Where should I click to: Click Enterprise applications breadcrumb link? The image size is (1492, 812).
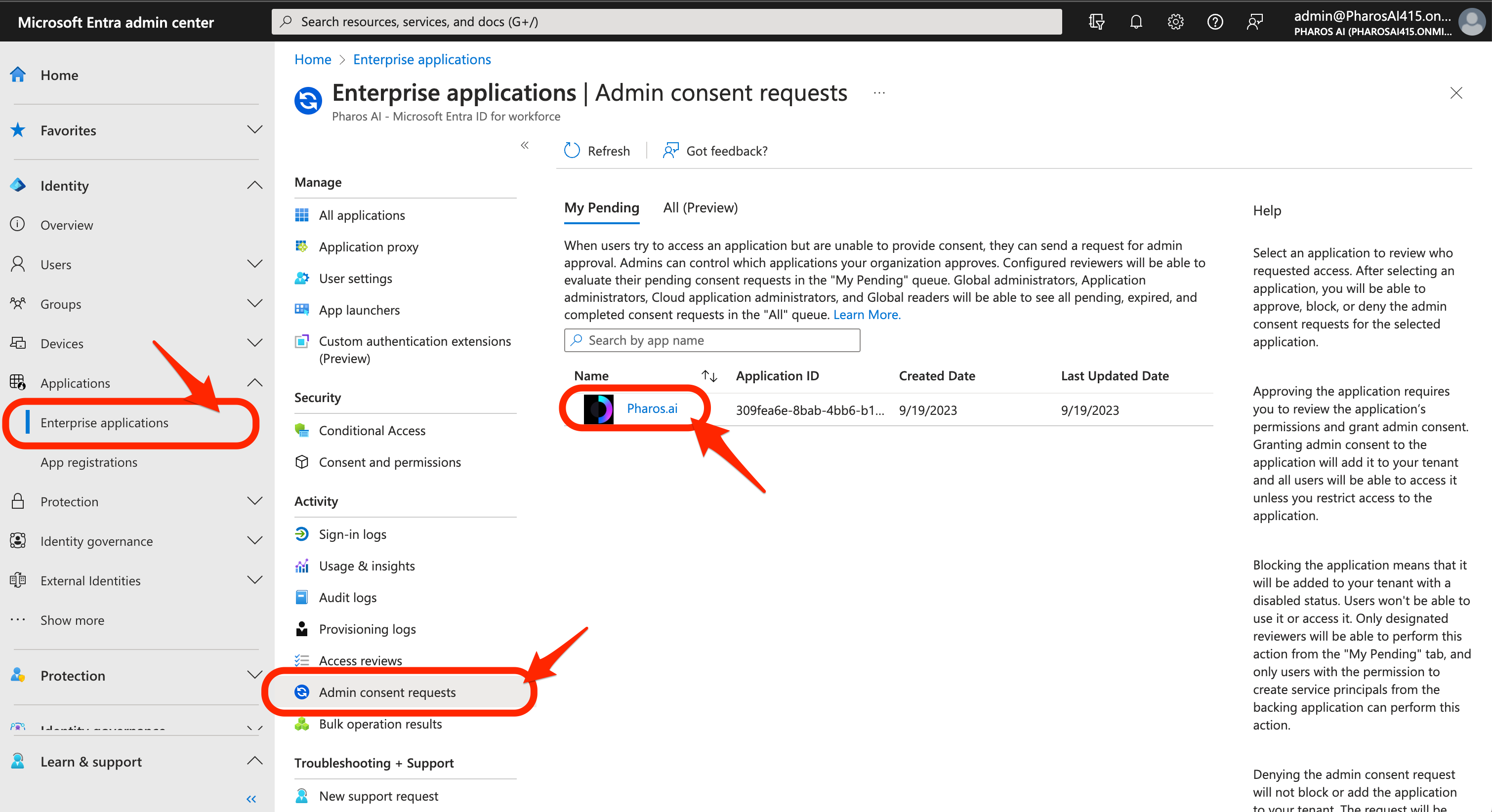coord(421,59)
